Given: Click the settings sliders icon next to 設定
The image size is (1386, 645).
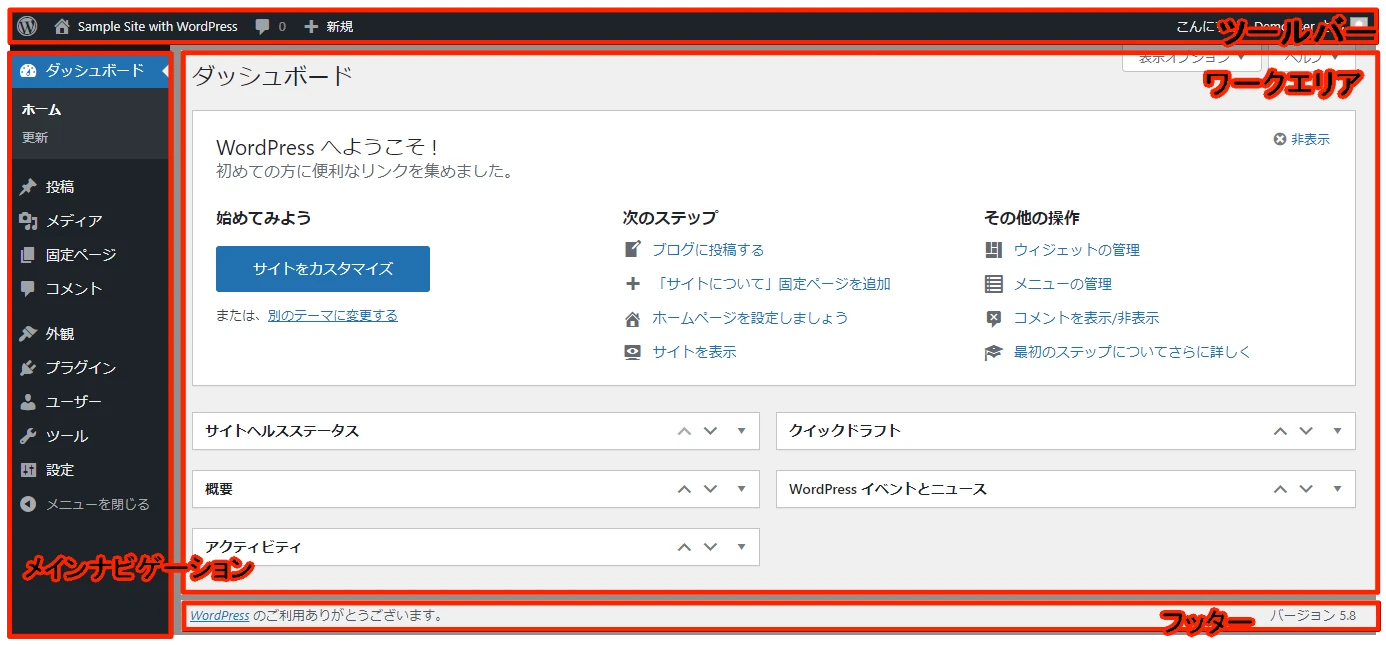Looking at the screenshot, I should point(28,470).
